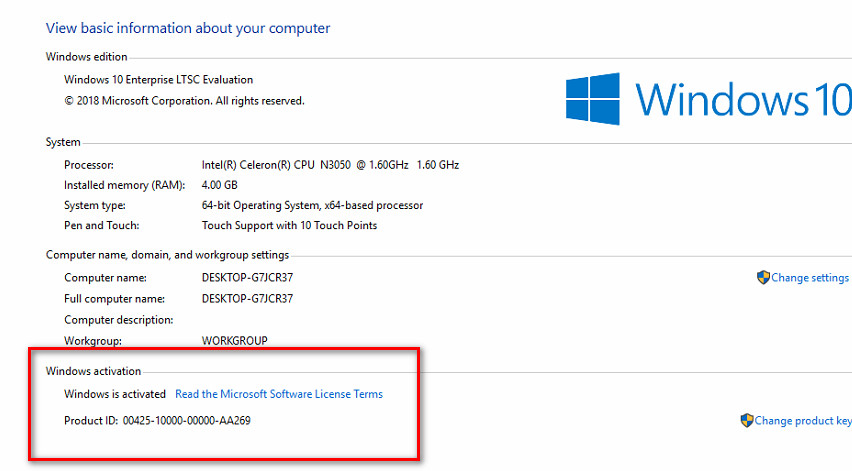Click the WORKGROUP value
Viewport: 852px width, 471px height.
pyautogui.click(x=235, y=341)
